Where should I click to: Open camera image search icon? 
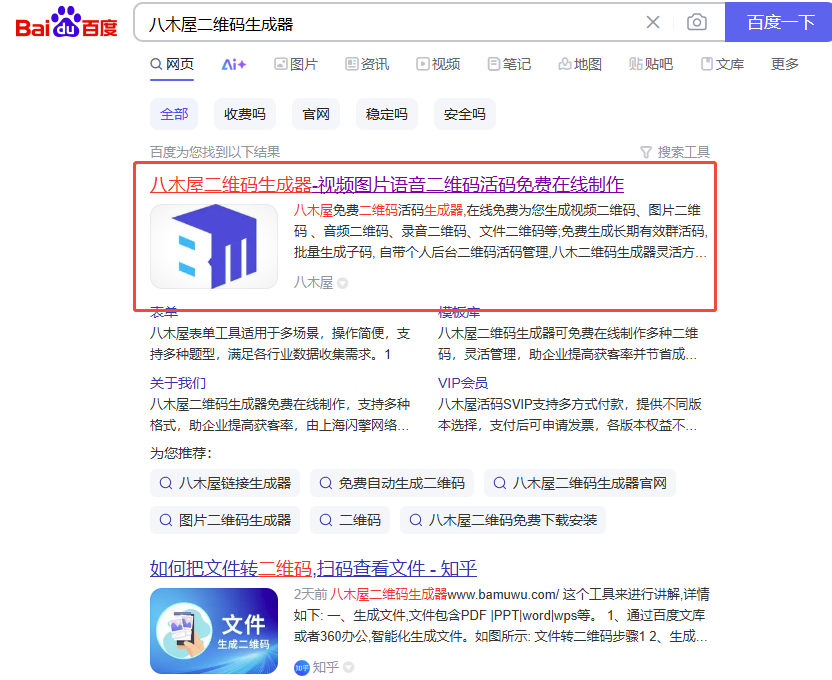coord(697,22)
